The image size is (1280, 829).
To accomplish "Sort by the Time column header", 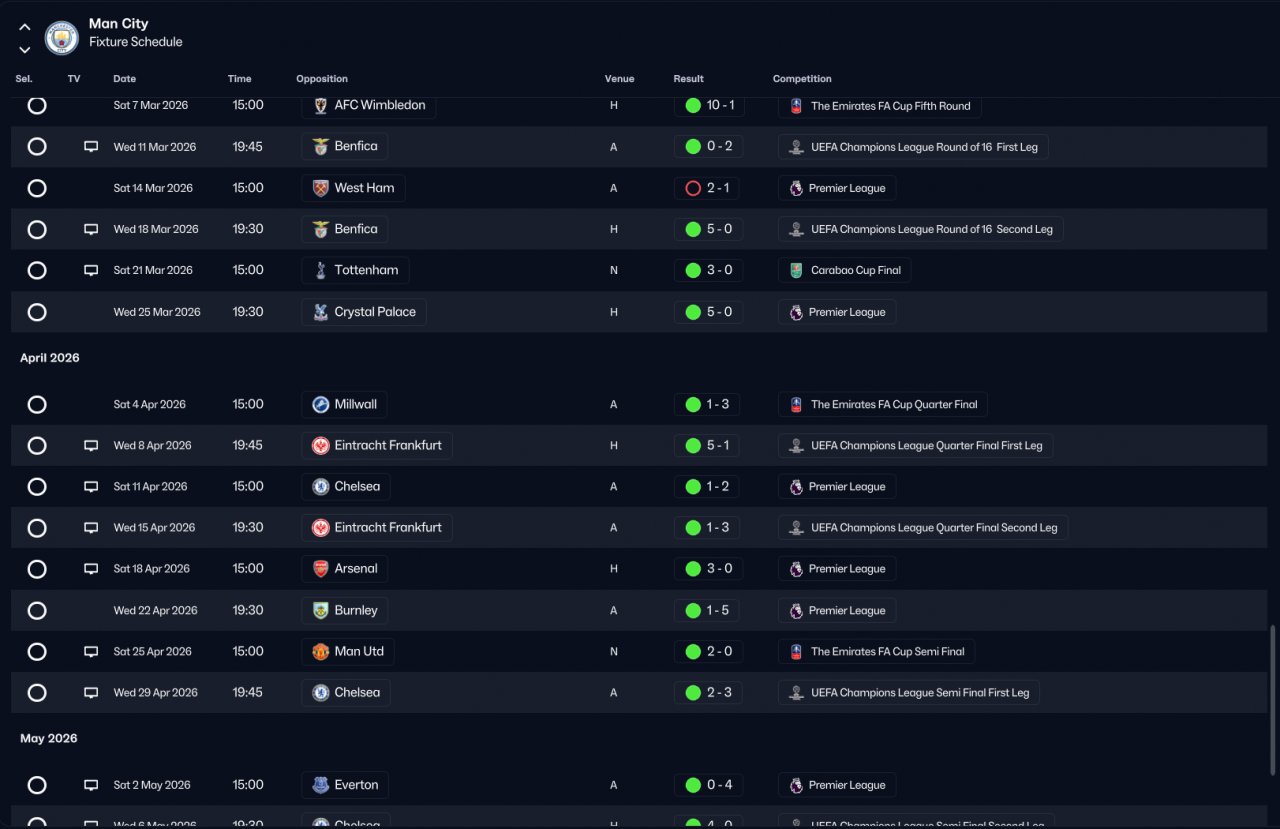I will point(239,79).
